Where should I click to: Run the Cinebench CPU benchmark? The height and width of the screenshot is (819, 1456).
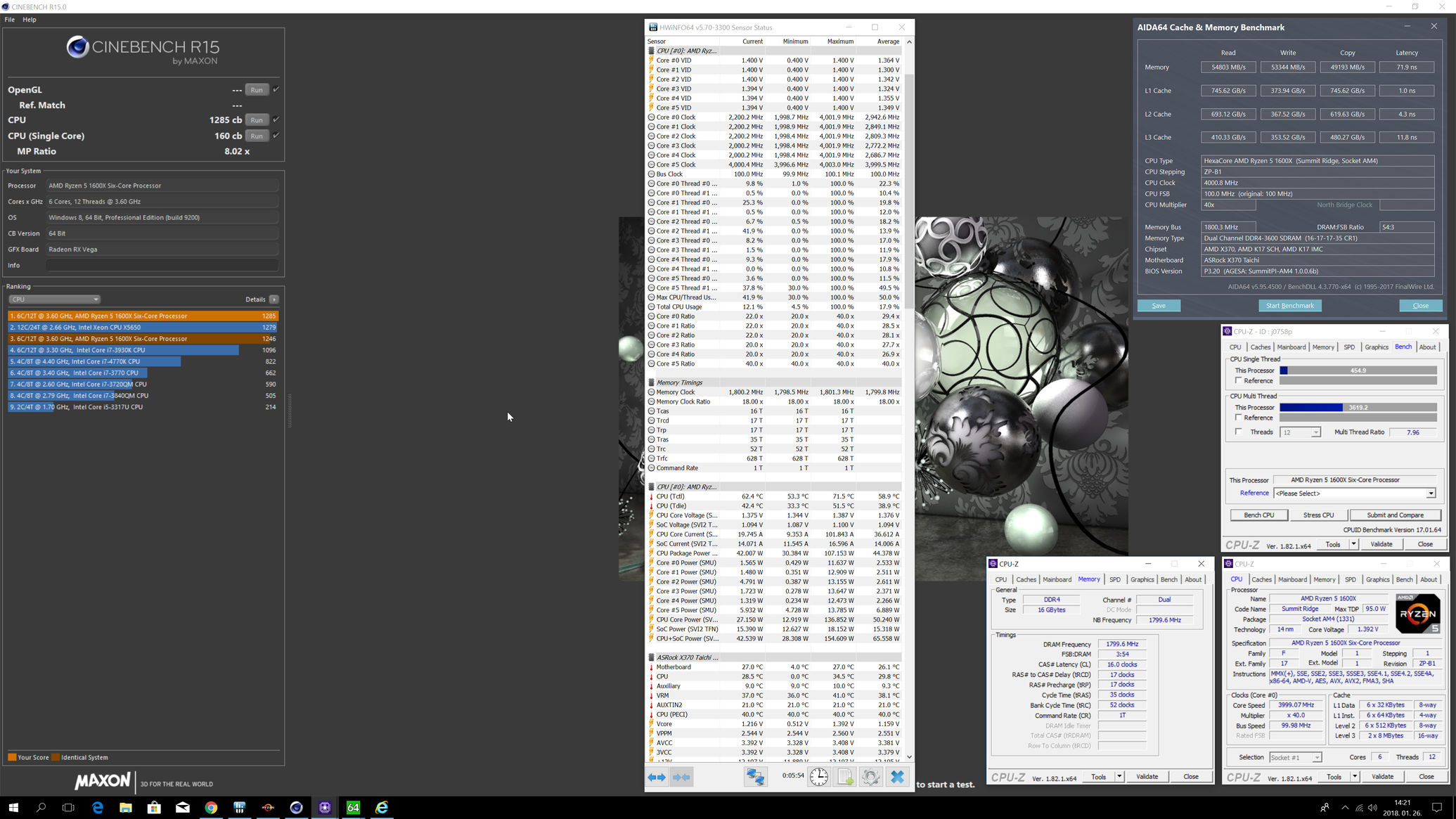(257, 120)
